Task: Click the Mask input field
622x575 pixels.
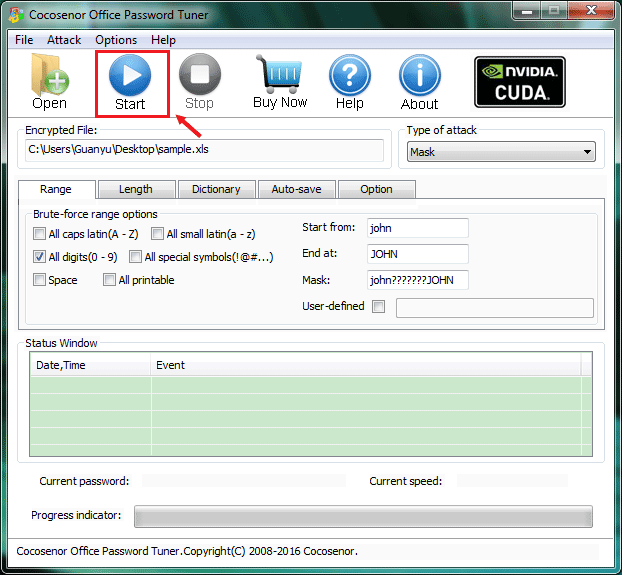Action: tap(418, 280)
